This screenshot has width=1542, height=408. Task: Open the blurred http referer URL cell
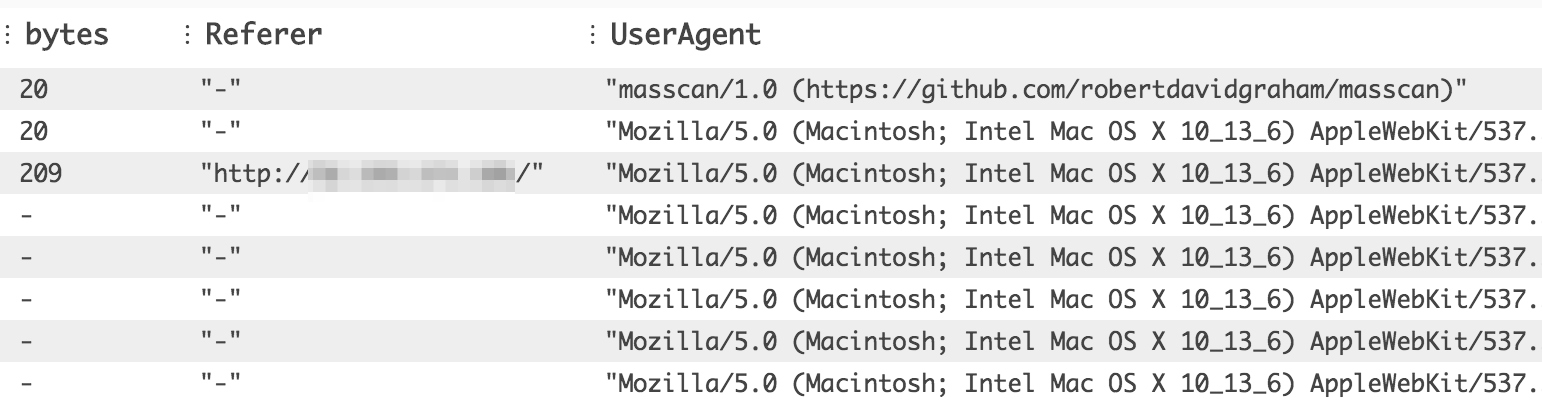[372, 173]
